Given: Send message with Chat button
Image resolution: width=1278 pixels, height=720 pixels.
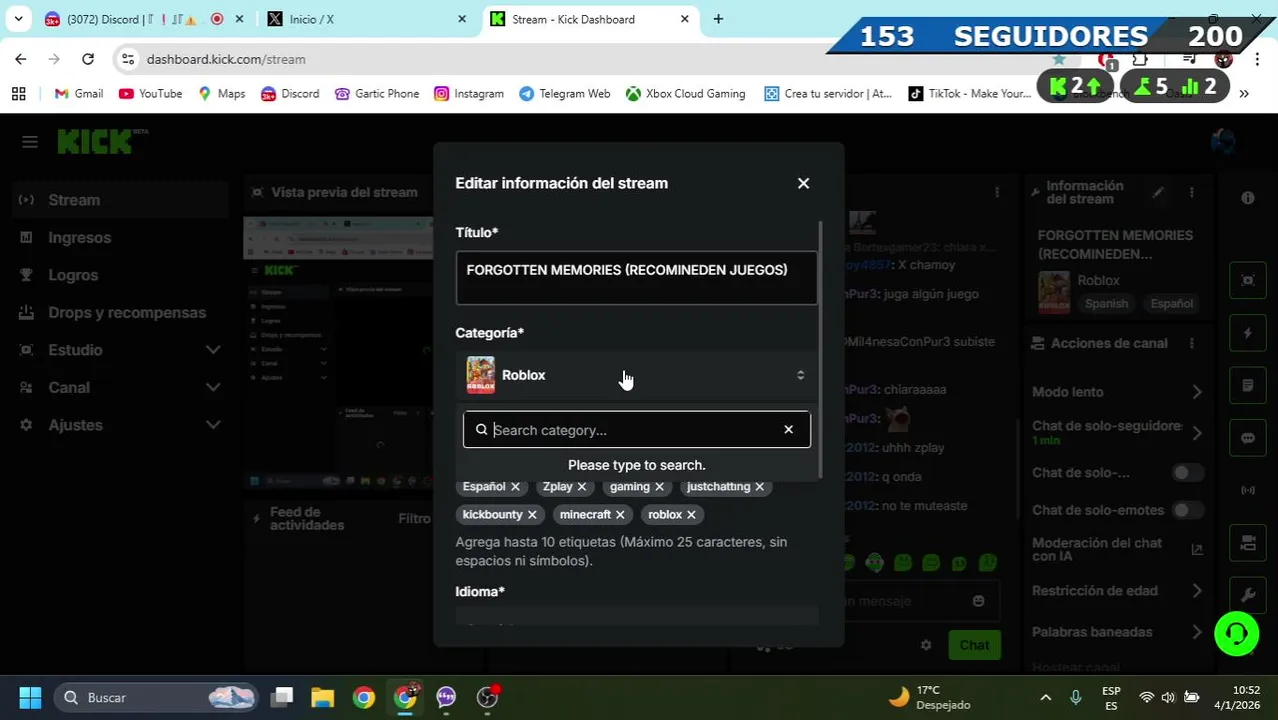Looking at the screenshot, I should tap(973, 645).
